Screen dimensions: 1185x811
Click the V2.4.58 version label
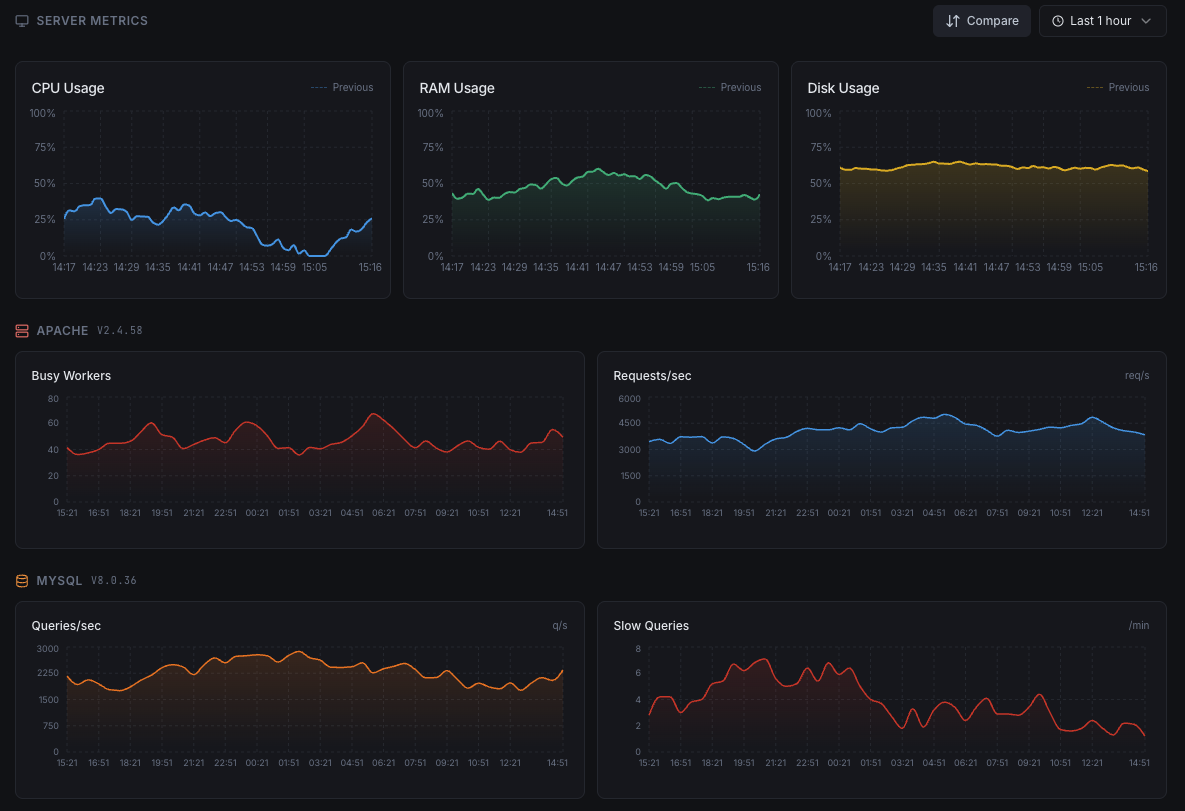pyautogui.click(x=119, y=330)
